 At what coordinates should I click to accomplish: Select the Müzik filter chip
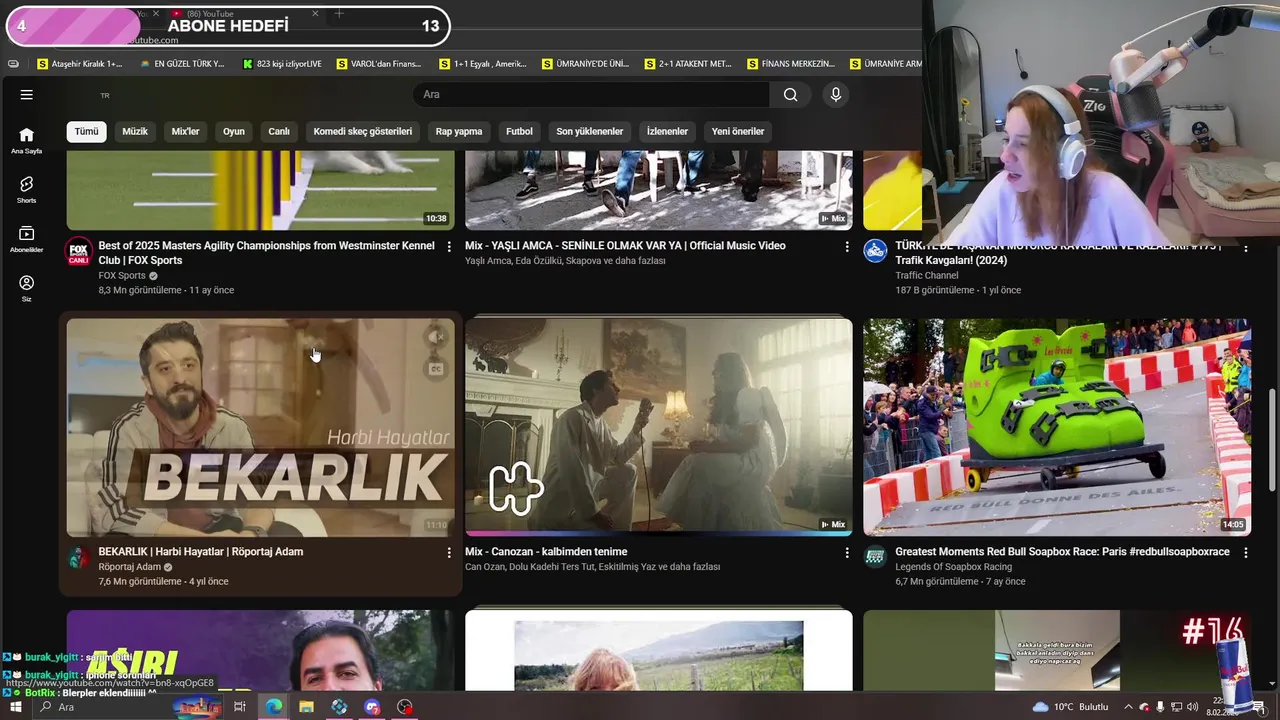(x=135, y=131)
